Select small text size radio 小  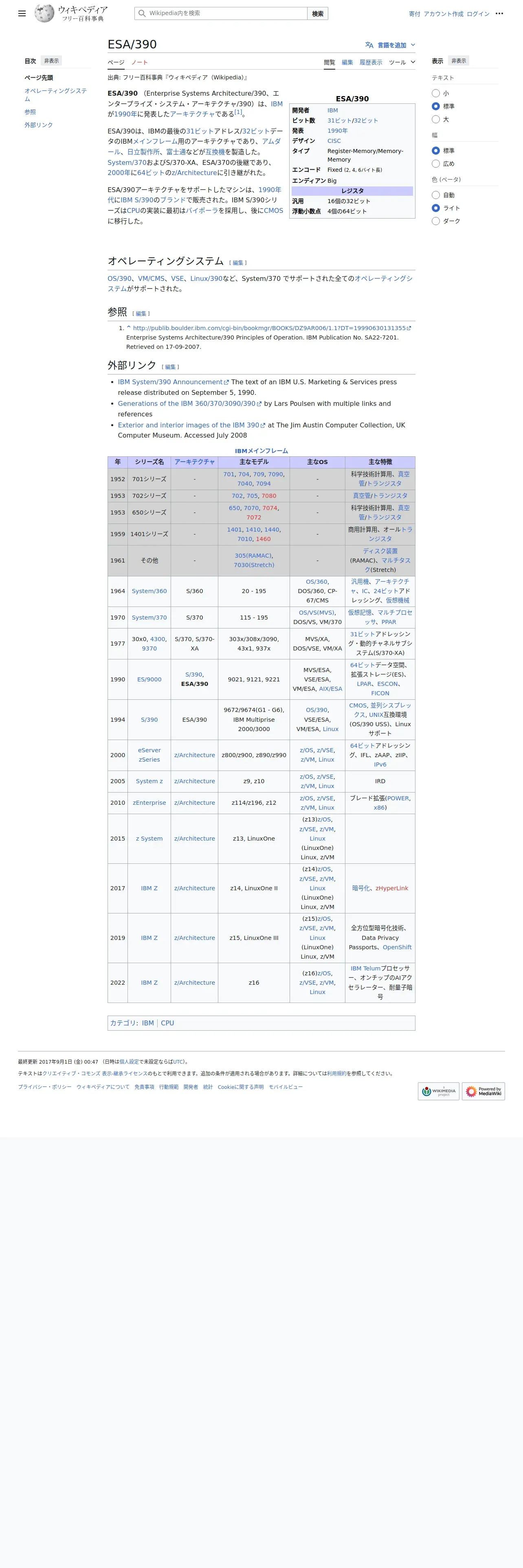(x=435, y=93)
